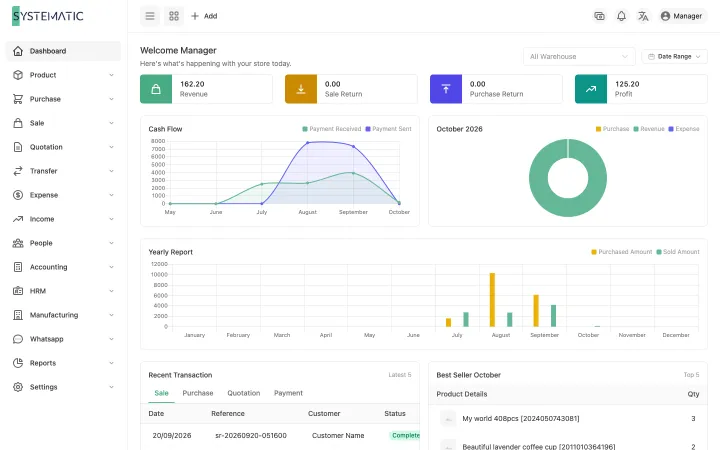Click the Add button in header
The image size is (720, 450).
[x=204, y=16]
